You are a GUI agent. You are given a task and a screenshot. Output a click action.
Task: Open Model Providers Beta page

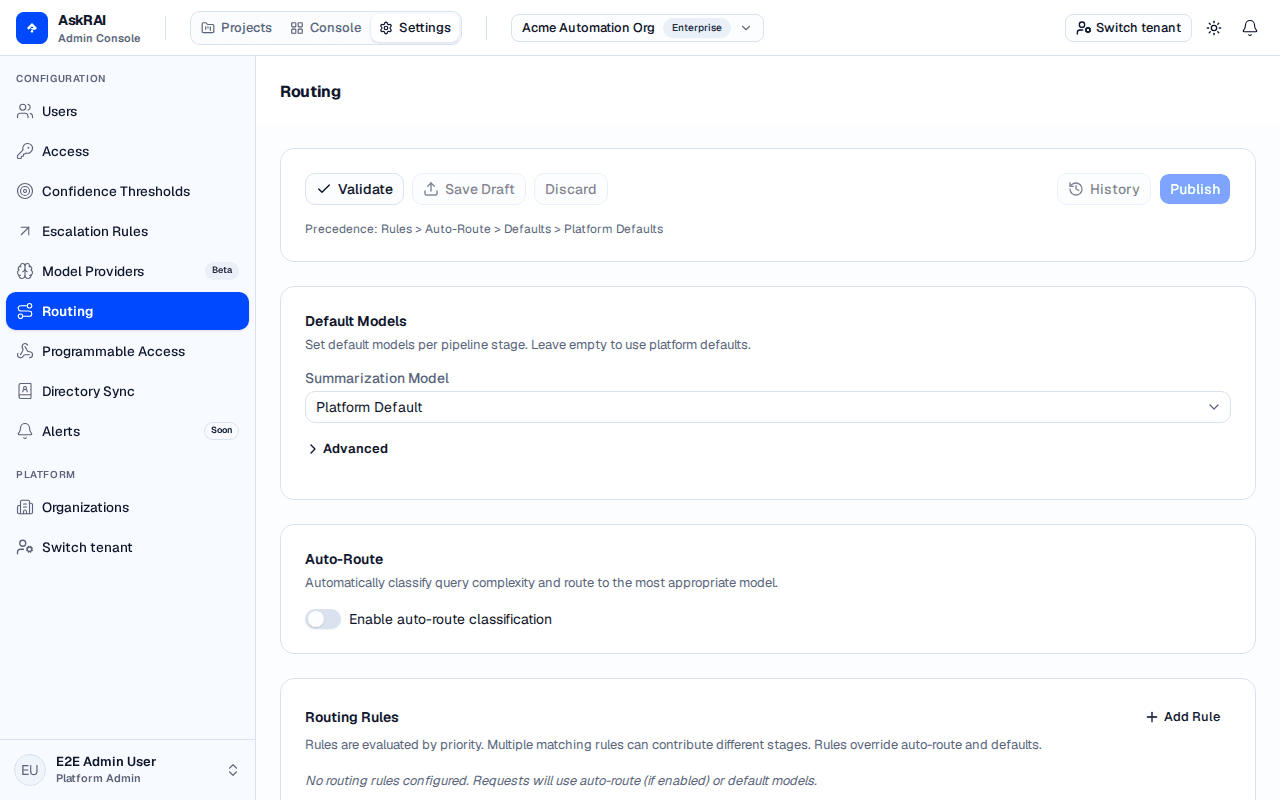(127, 271)
